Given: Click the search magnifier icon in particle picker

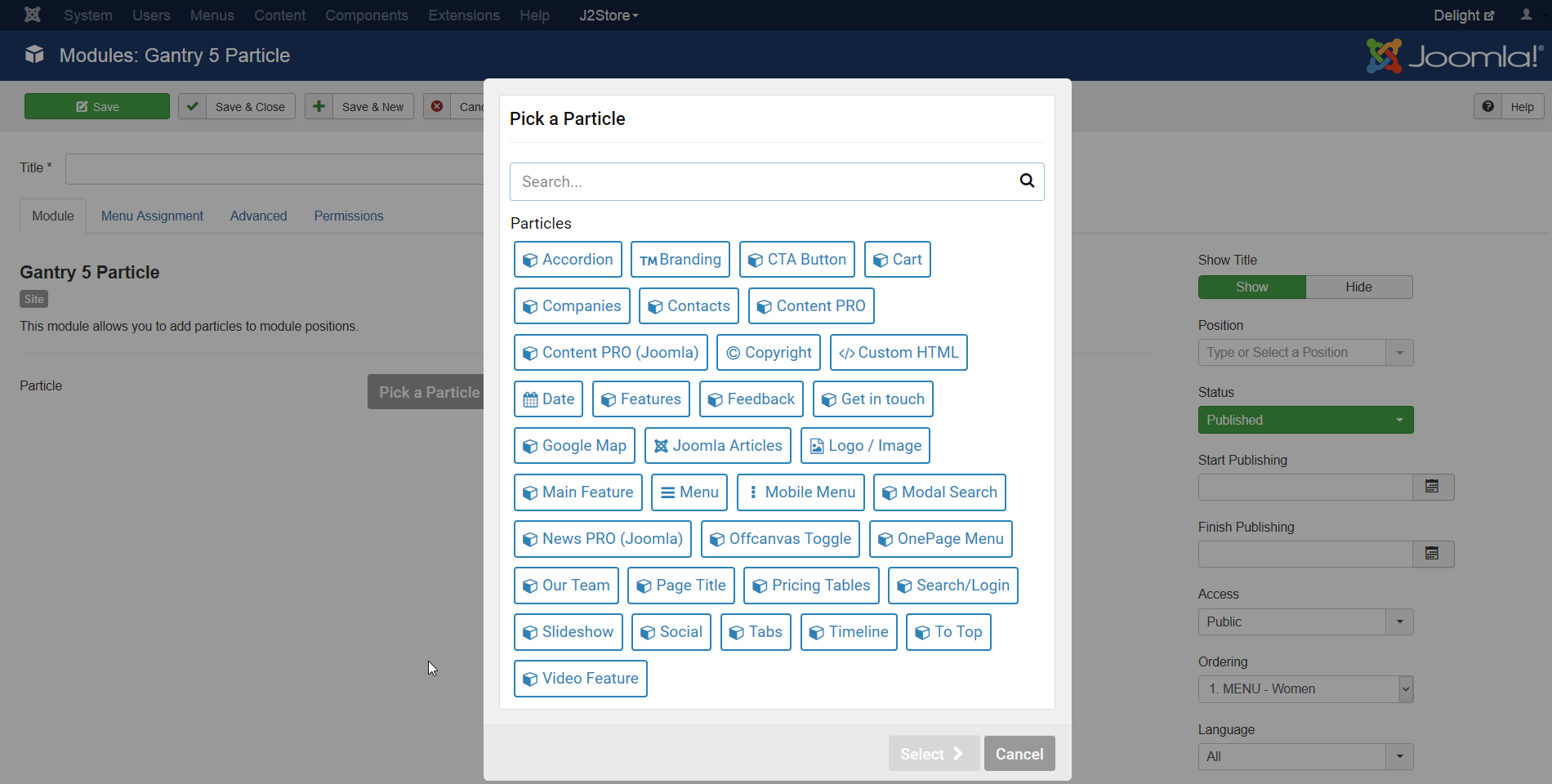Looking at the screenshot, I should 1027,181.
